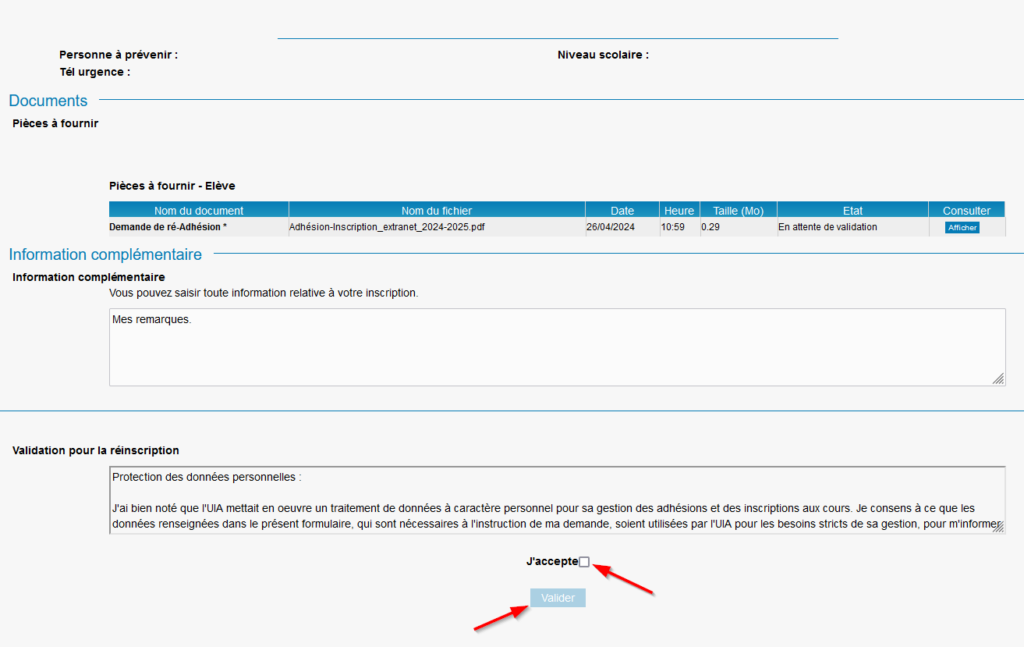Click the Consulter column header
The width and height of the screenshot is (1024, 647).
tap(967, 210)
